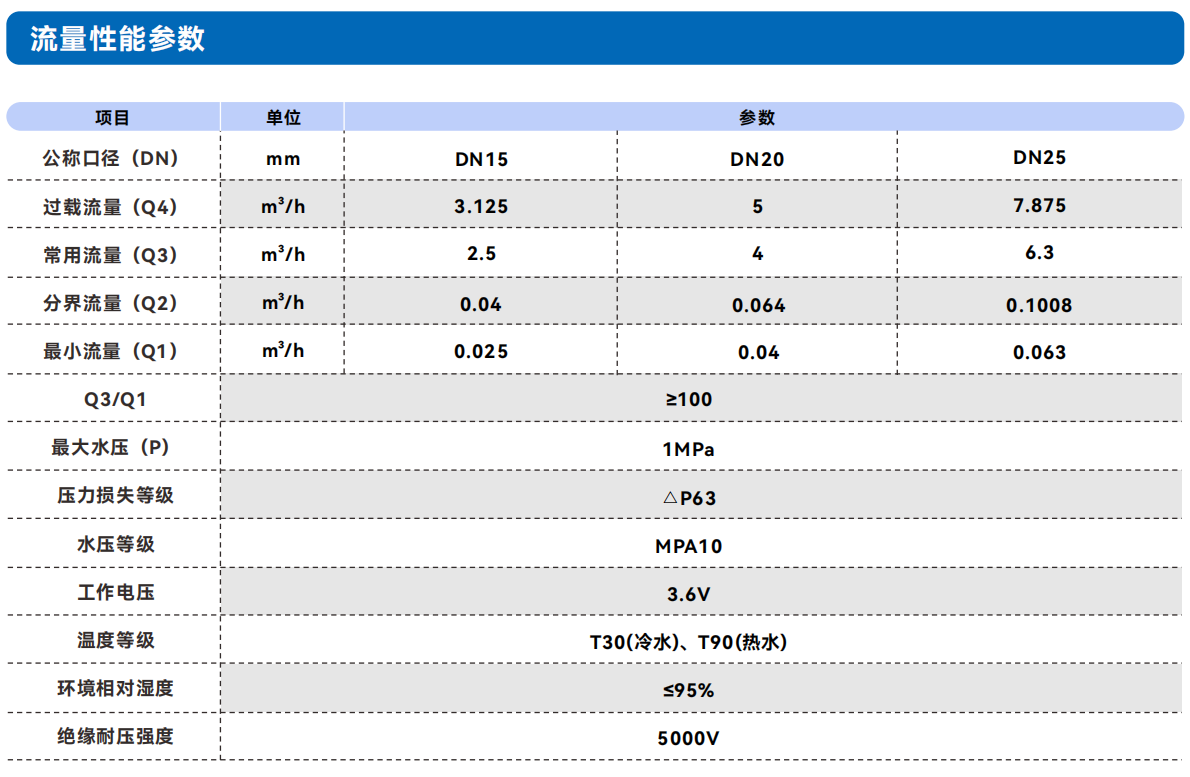Click the 常用流量 (Q3) row label

[x=110, y=255]
